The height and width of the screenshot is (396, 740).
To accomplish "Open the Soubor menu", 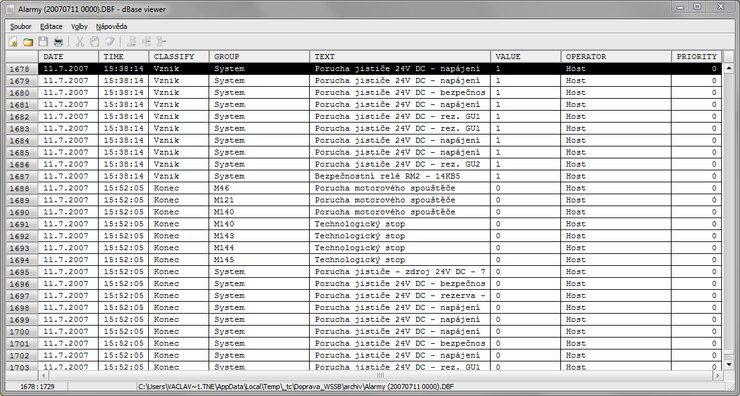I will point(21,26).
